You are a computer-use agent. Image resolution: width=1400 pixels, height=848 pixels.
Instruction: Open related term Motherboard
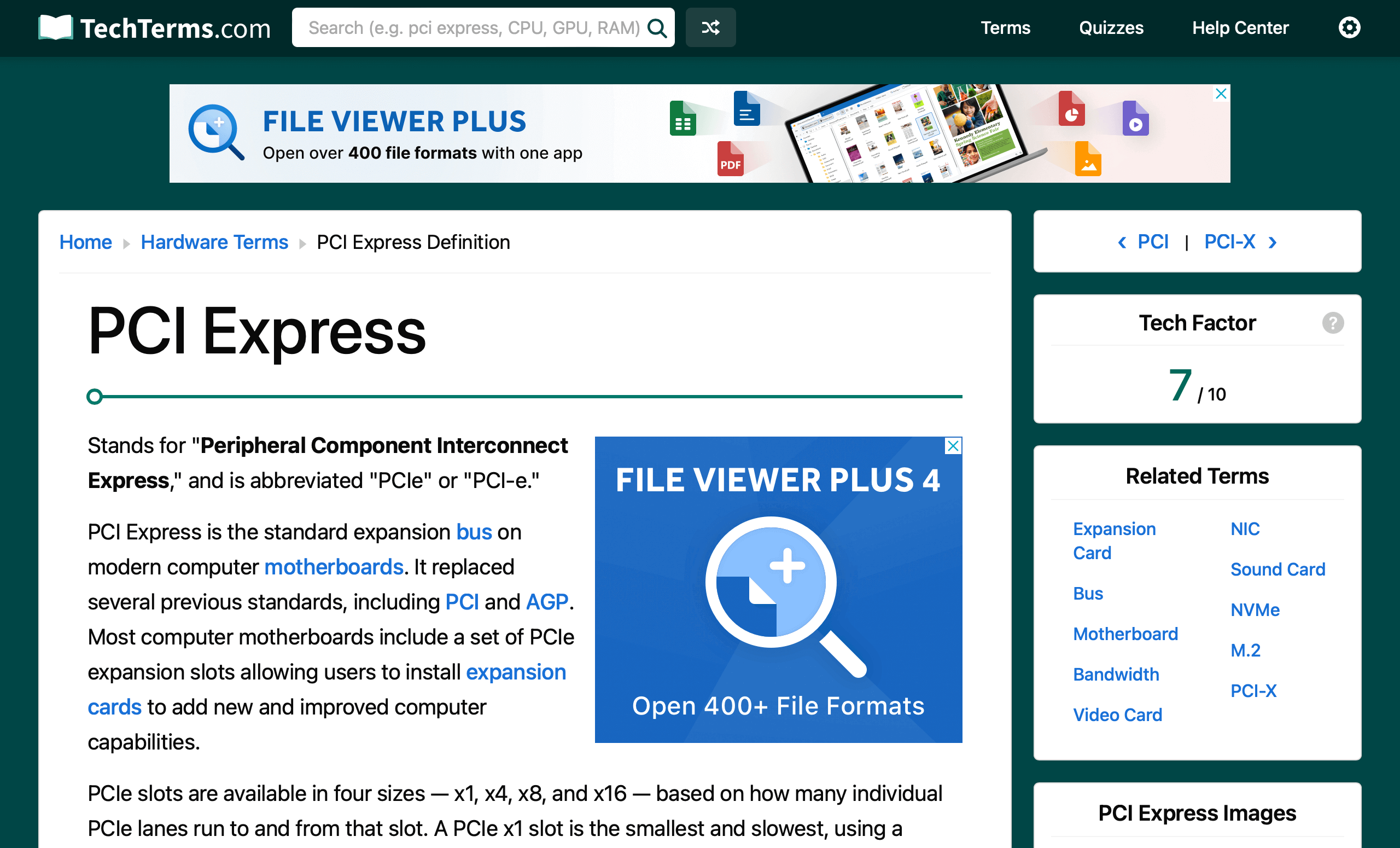pyautogui.click(x=1125, y=634)
